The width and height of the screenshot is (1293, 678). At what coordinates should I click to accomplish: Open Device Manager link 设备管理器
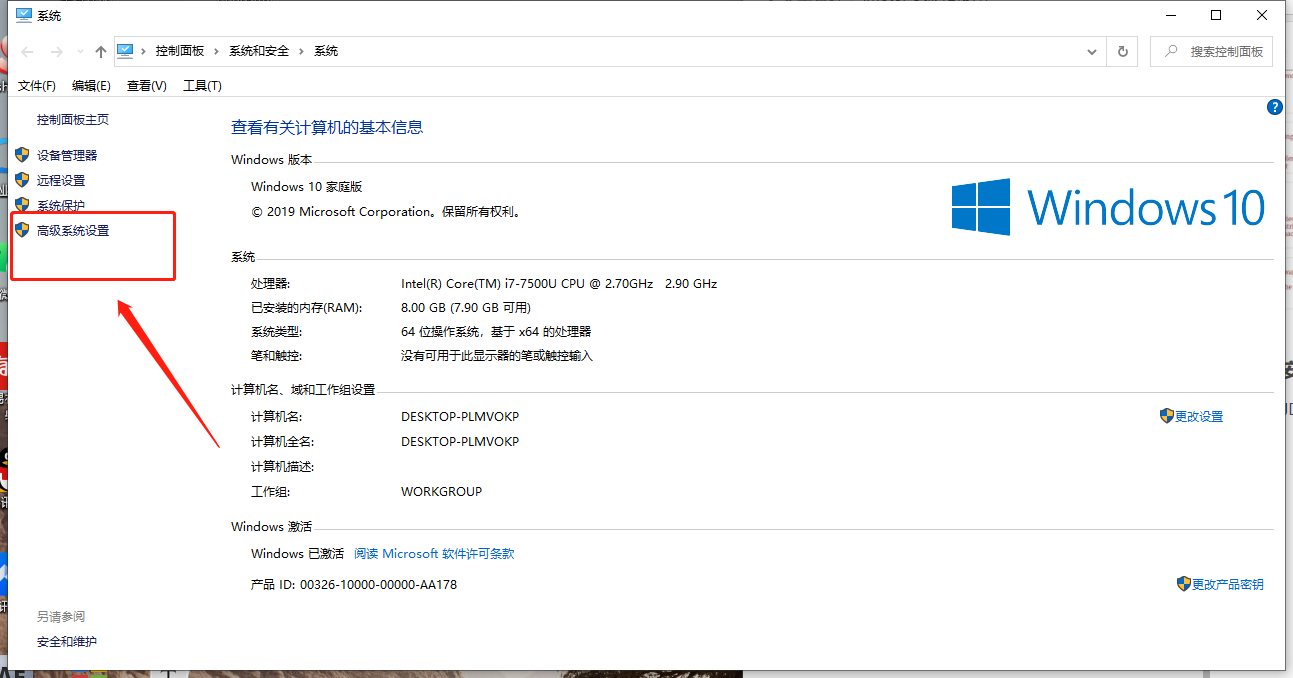coord(67,155)
